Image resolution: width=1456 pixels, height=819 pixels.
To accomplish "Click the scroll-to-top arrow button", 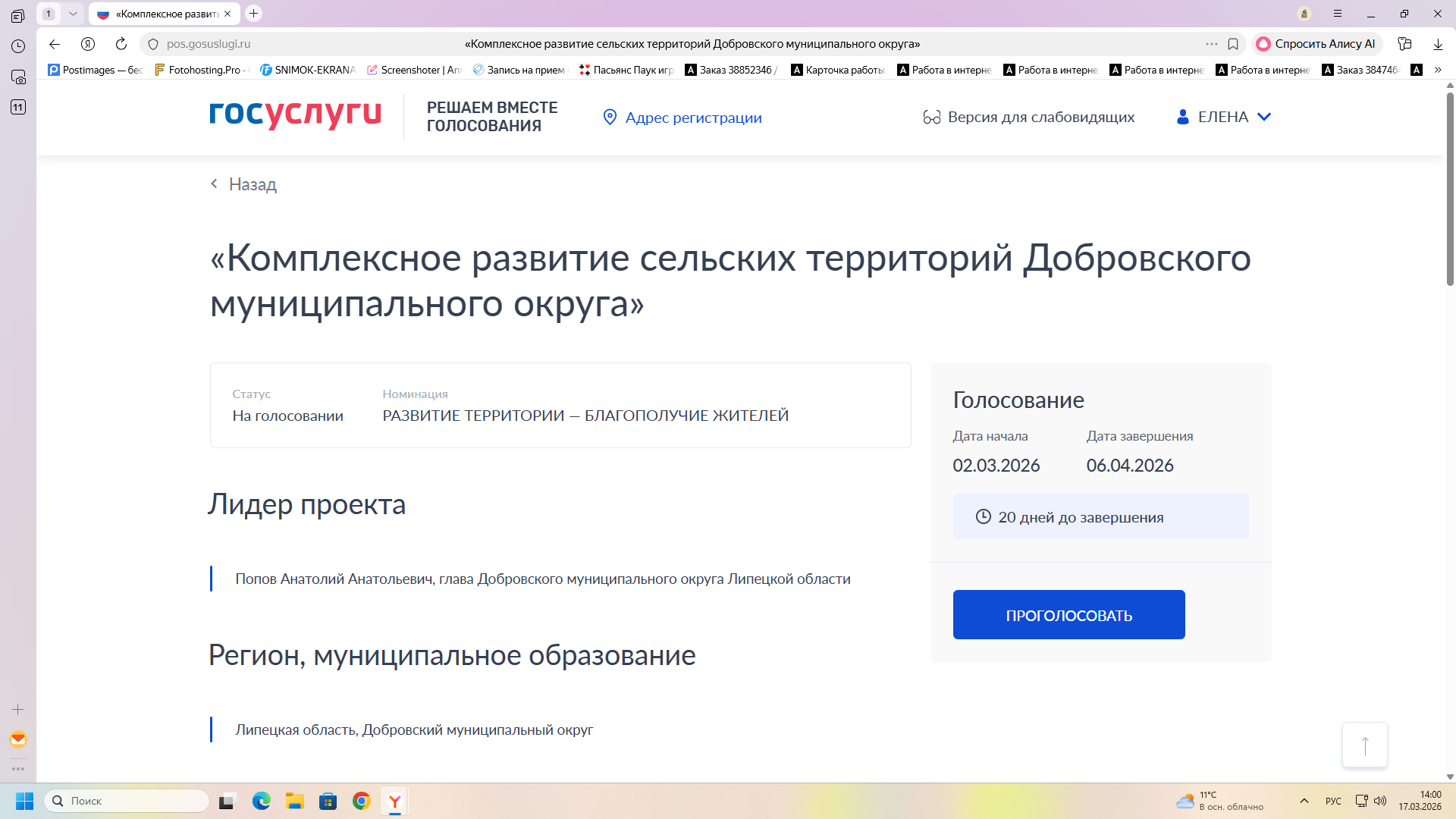I will click(1364, 745).
